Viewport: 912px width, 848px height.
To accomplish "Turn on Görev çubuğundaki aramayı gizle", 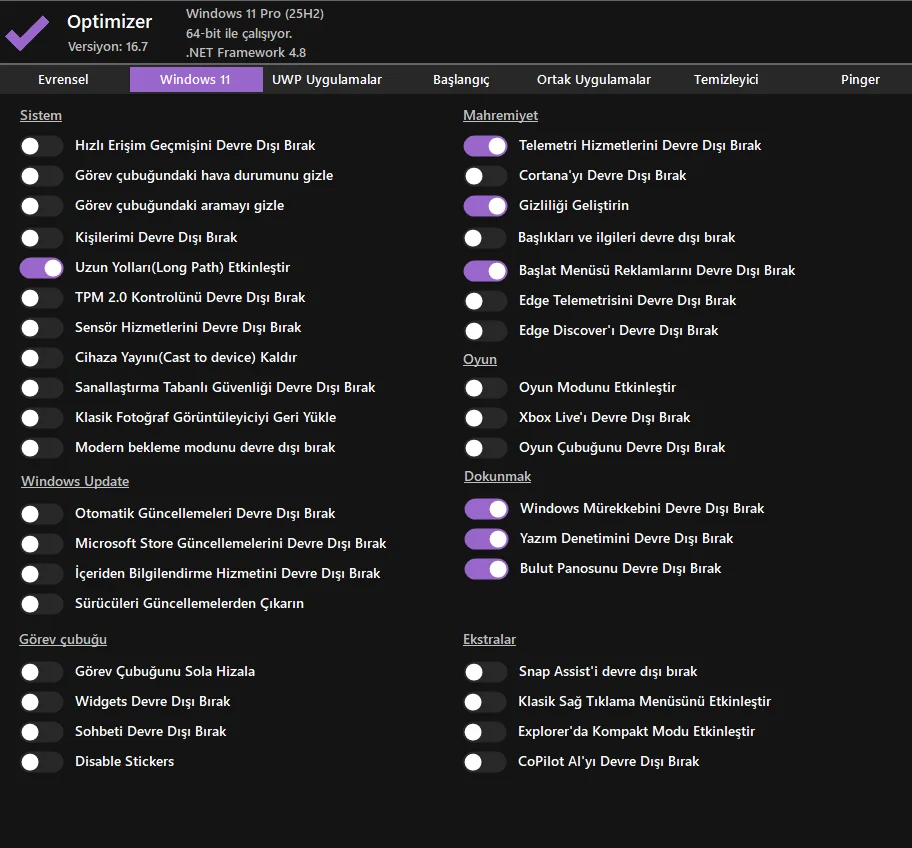I will tap(41, 206).
